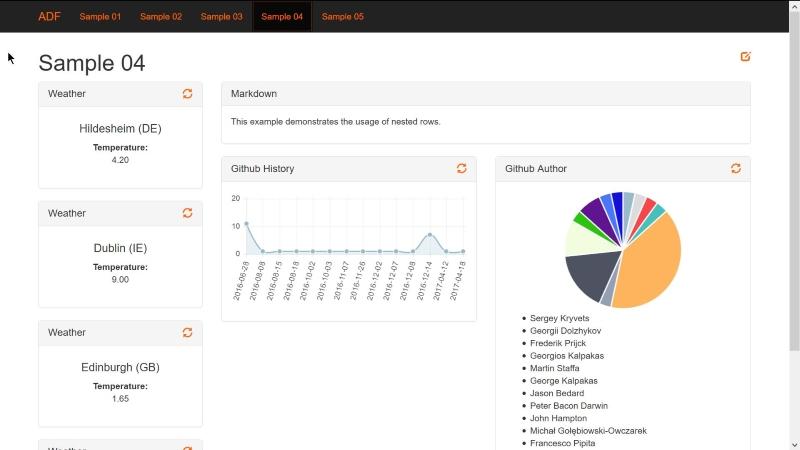Viewport: 800px width, 450px height.
Task: Click the 2017-04-18 date axis label
Action: pyautogui.click(x=458, y=281)
